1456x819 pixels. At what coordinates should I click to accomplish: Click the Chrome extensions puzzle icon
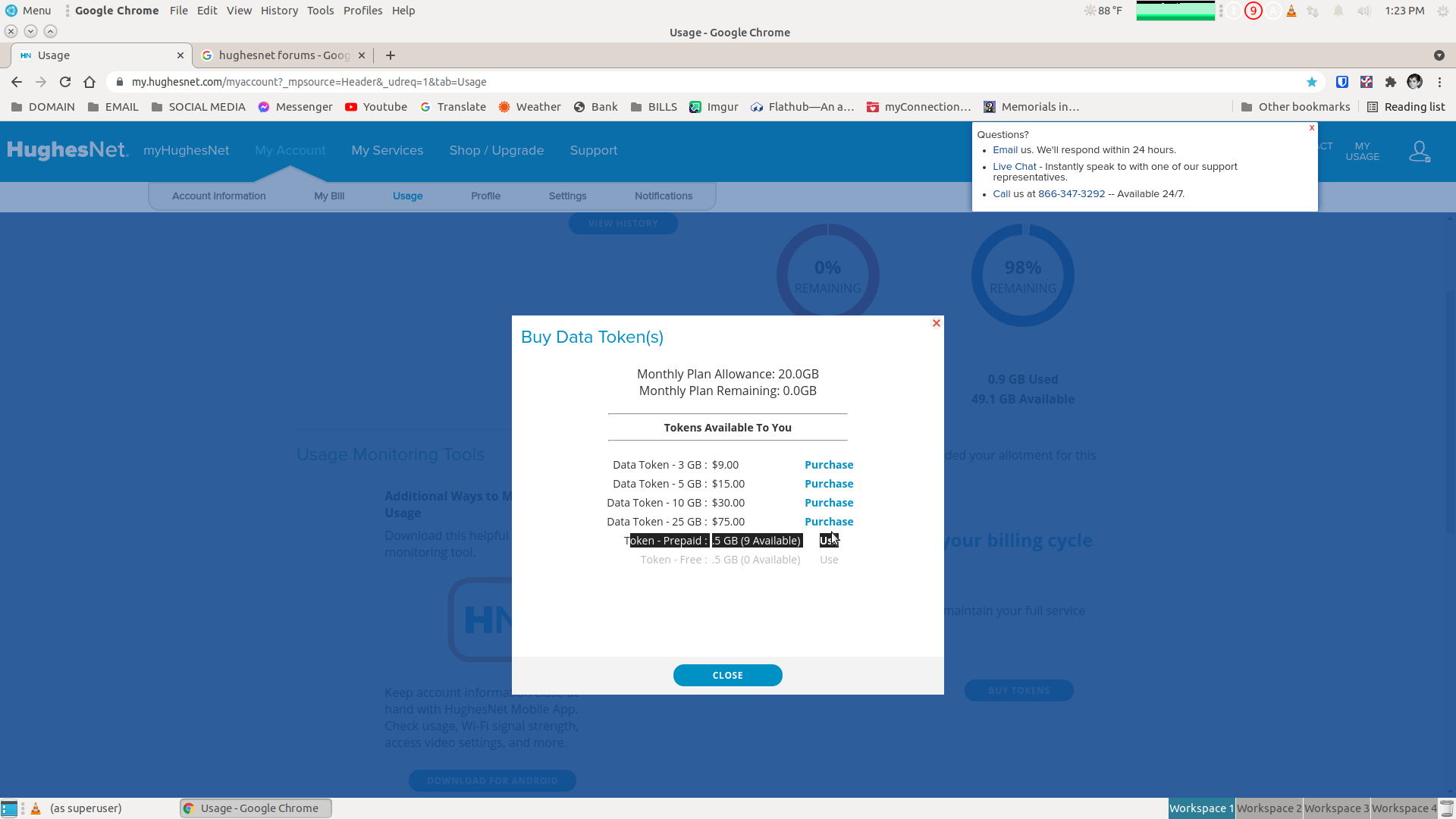(1390, 82)
